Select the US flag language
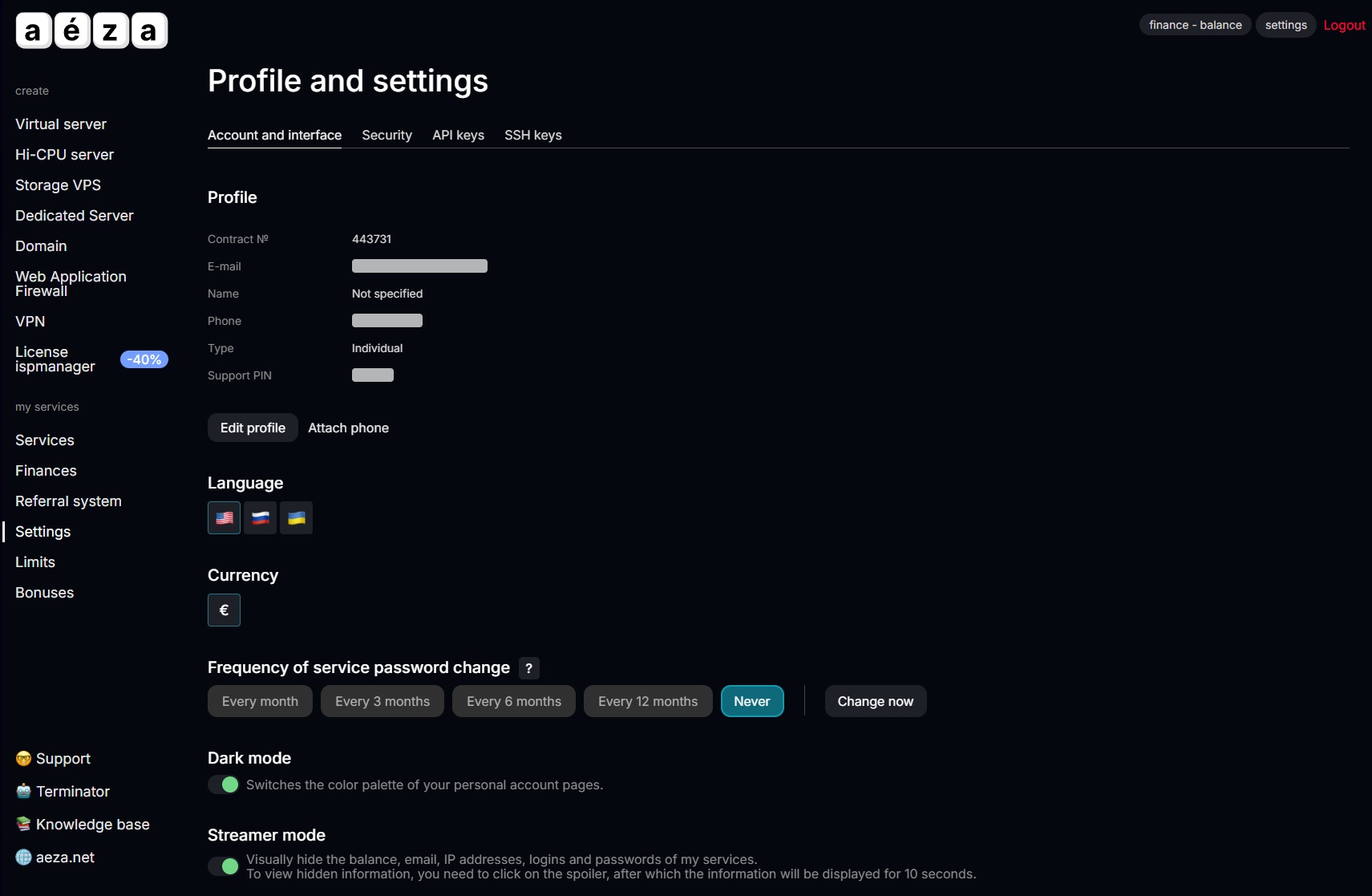This screenshot has height=896, width=1372. tap(224, 518)
